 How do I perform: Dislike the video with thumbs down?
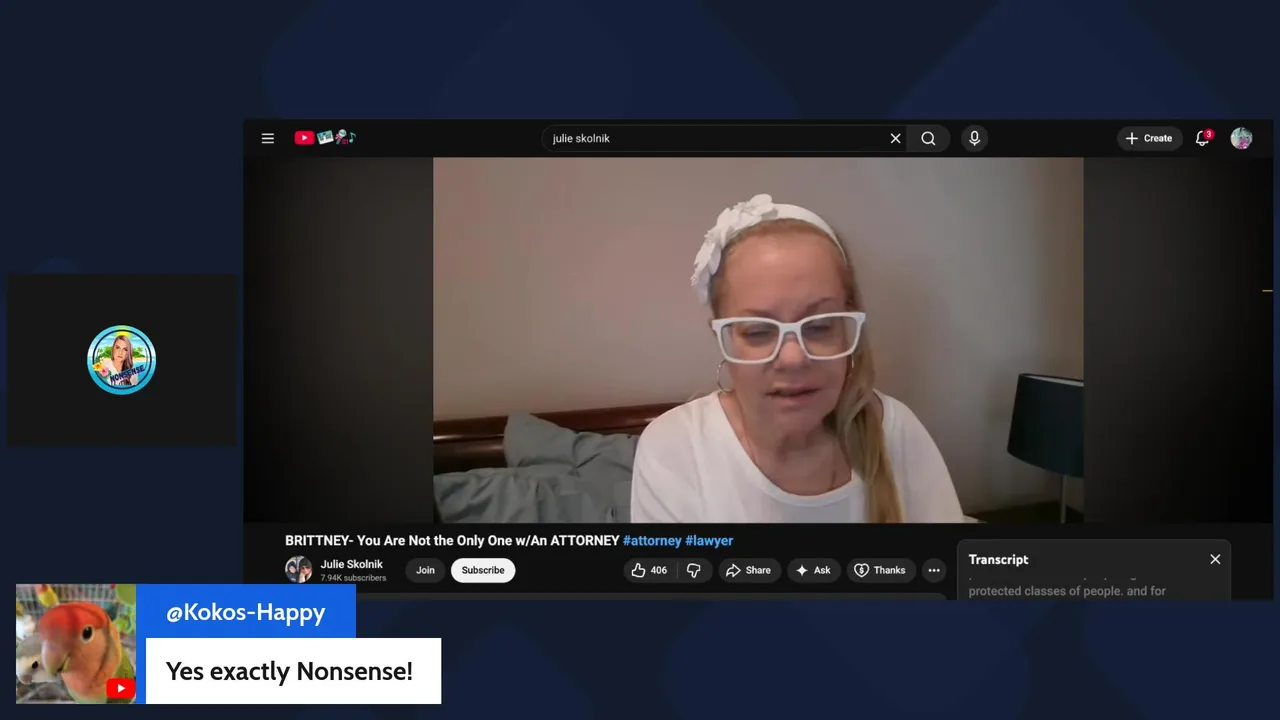point(693,570)
